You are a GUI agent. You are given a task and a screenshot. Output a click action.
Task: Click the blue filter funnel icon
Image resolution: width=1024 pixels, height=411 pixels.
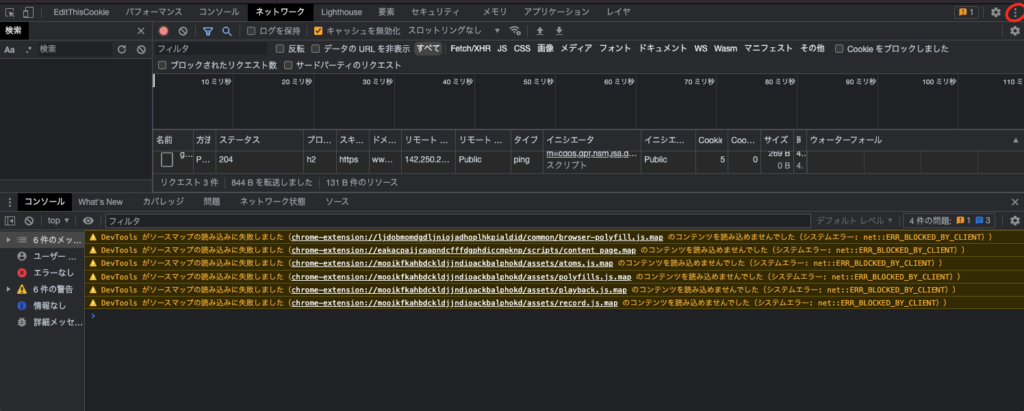[x=209, y=31]
